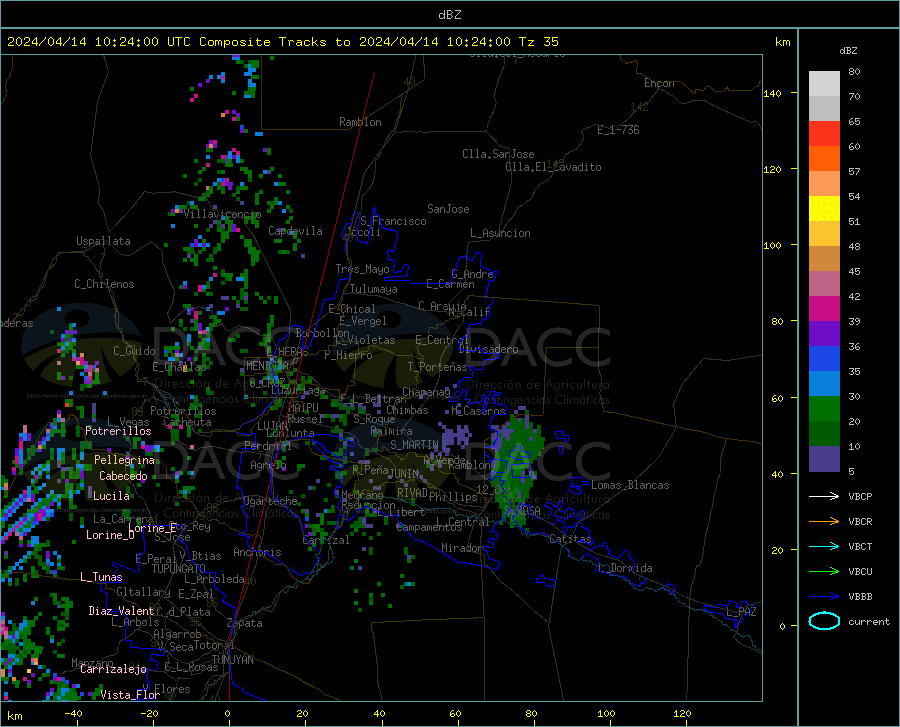The width and height of the screenshot is (900, 727).
Task: Pick the magenta 42 dBZ color swatch
Action: (x=824, y=309)
